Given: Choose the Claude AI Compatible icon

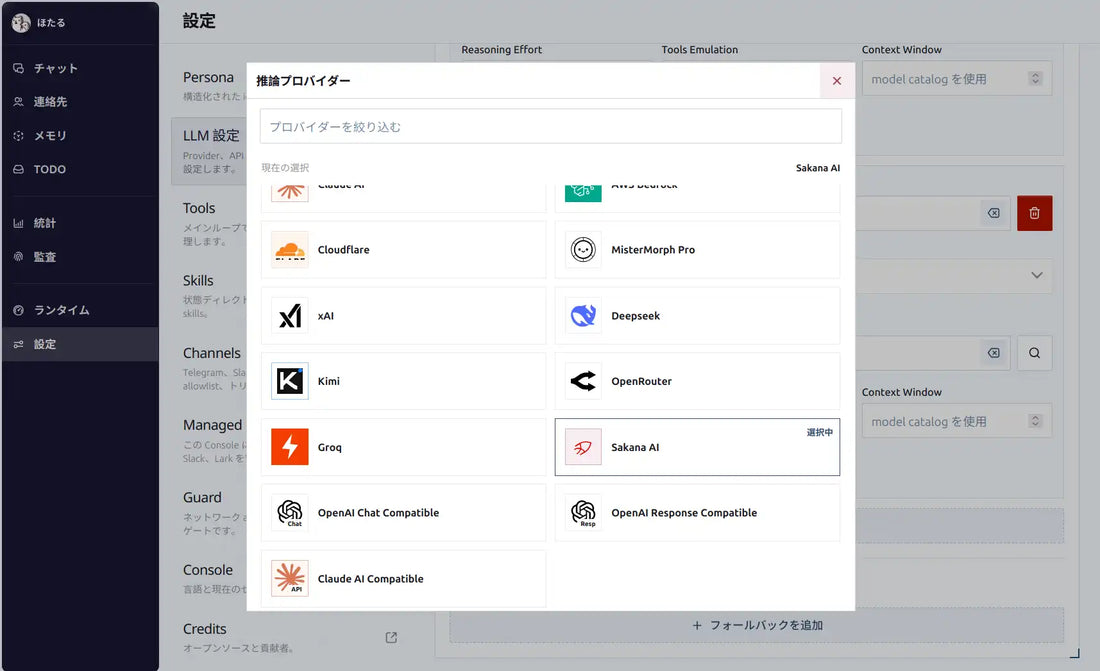Looking at the screenshot, I should (x=290, y=578).
